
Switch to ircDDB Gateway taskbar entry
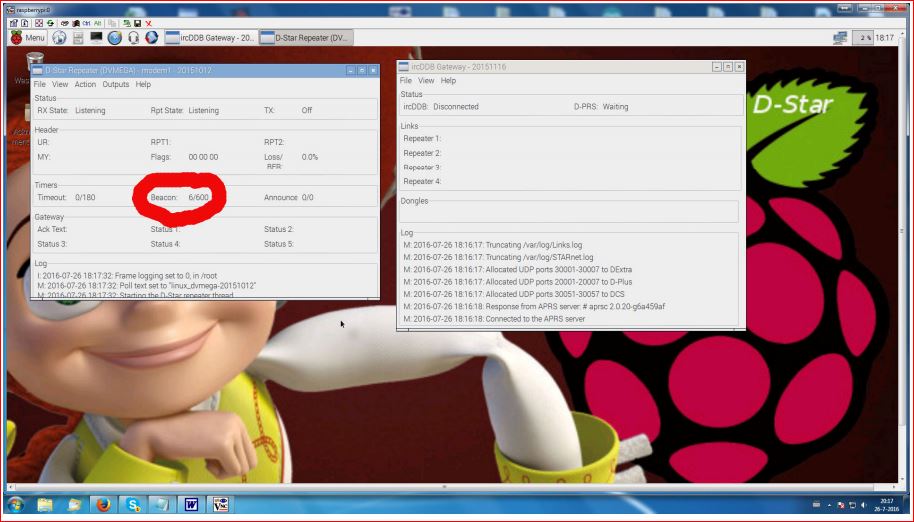pos(210,38)
